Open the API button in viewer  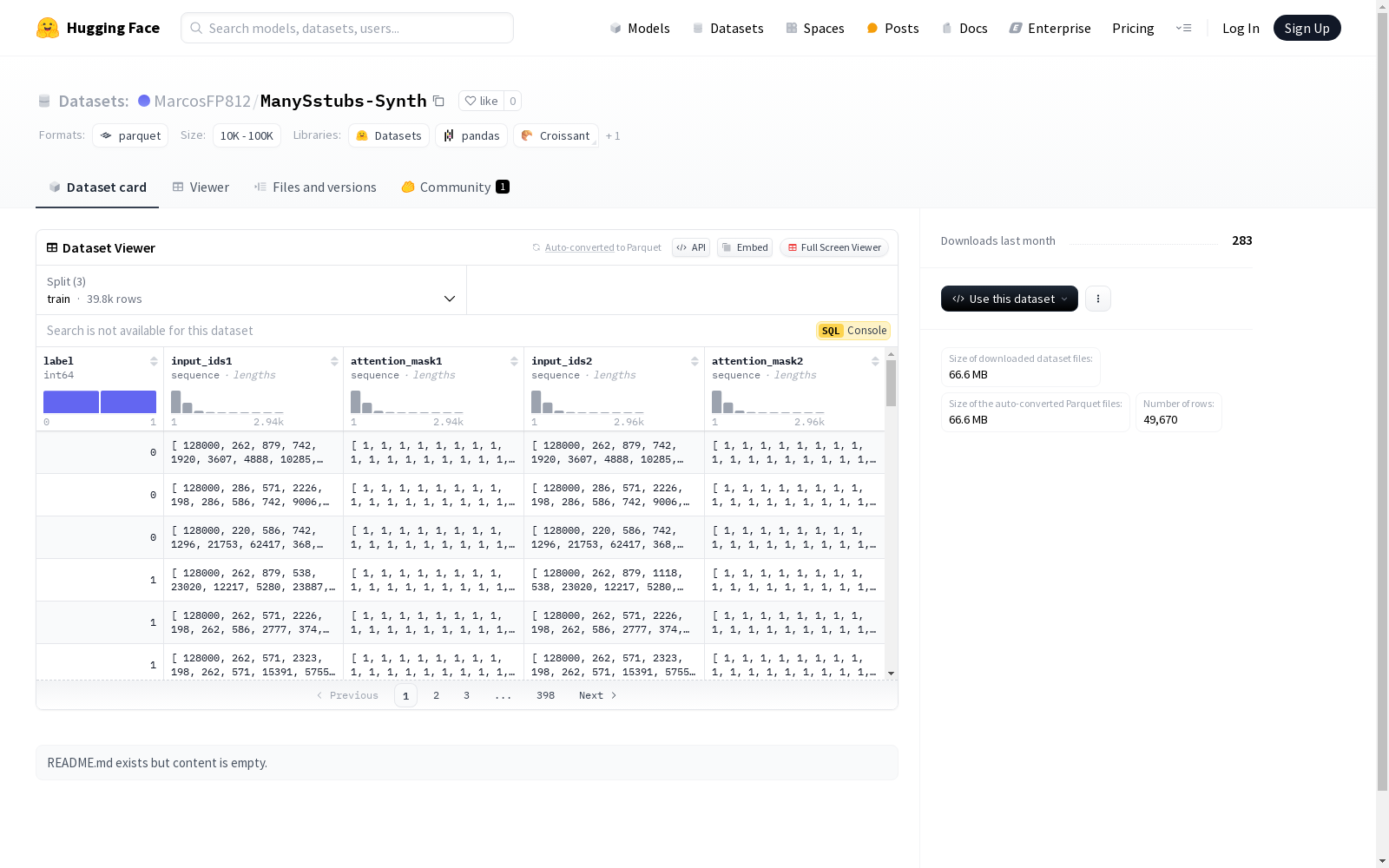click(x=691, y=247)
